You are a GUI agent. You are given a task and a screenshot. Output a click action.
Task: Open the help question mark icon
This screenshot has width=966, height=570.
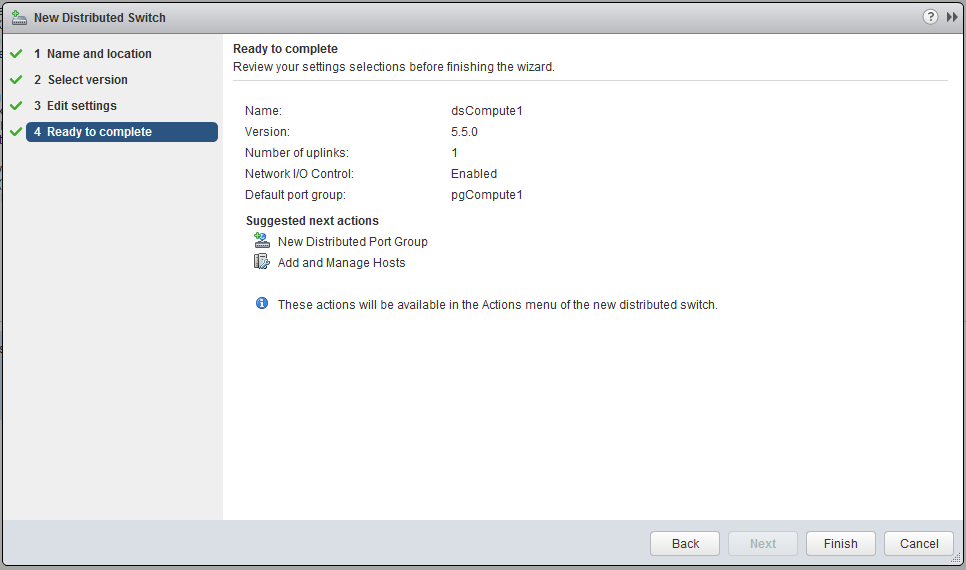click(x=930, y=17)
